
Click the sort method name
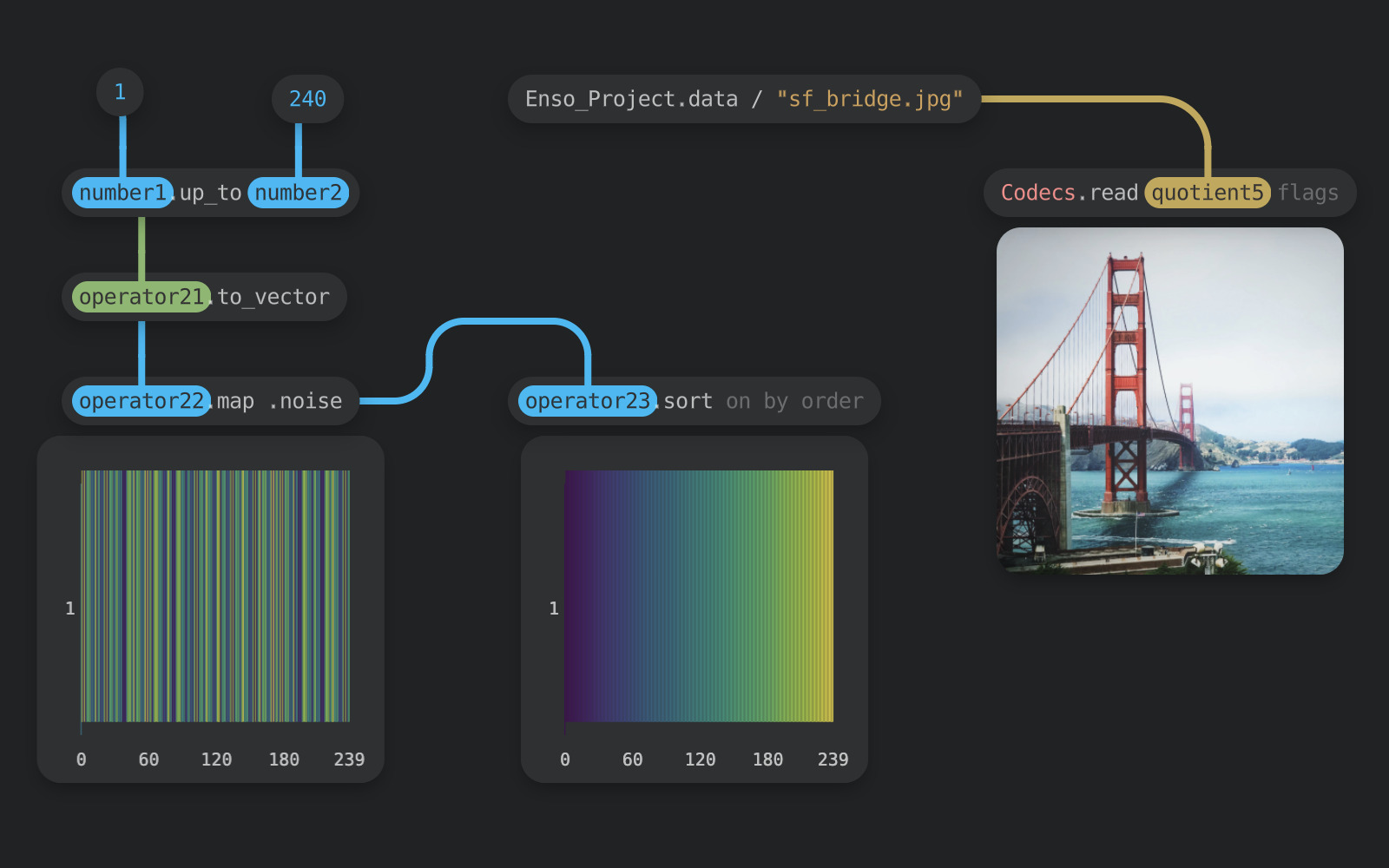[x=688, y=401]
